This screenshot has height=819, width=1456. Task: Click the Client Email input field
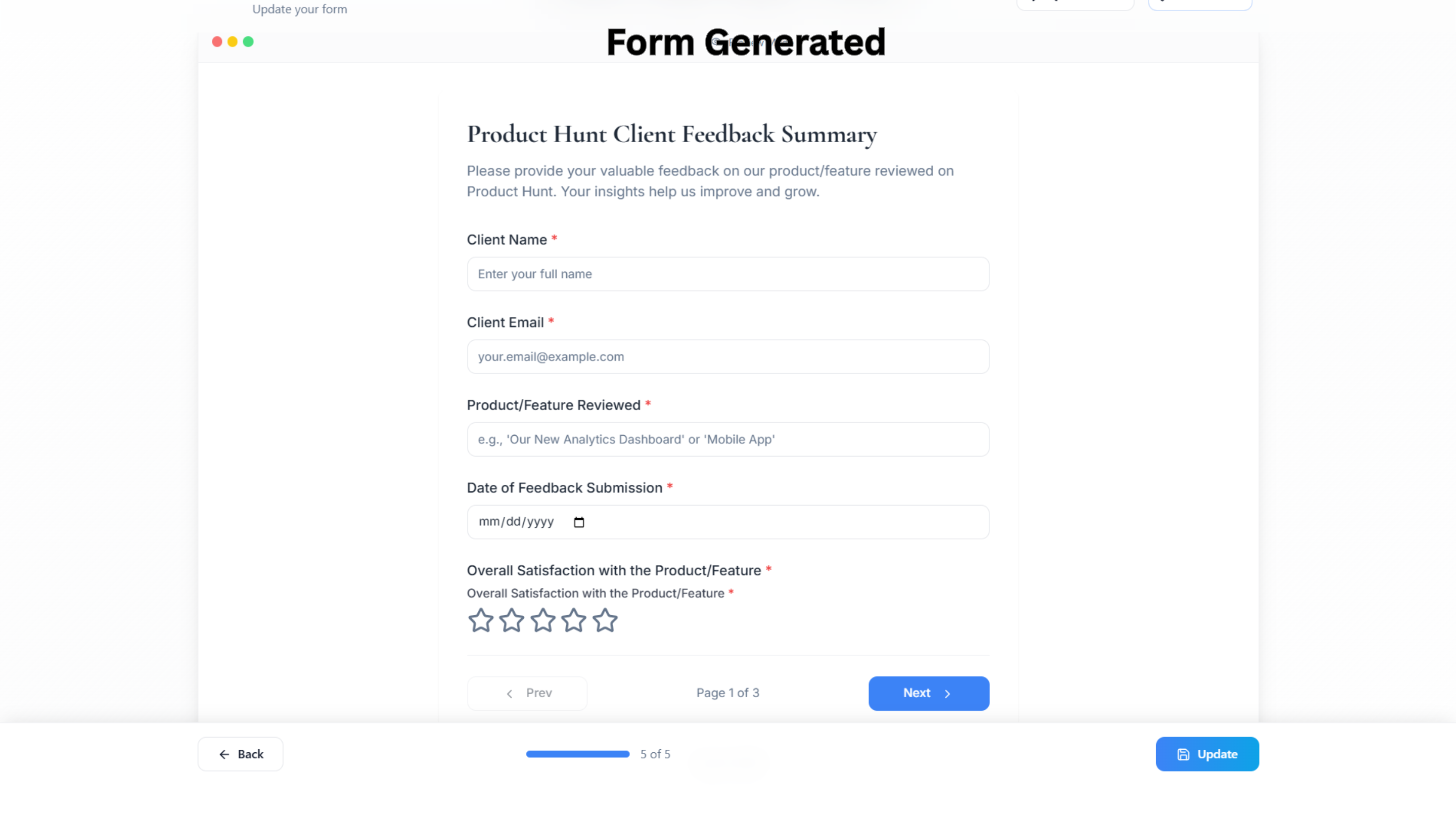pos(727,356)
